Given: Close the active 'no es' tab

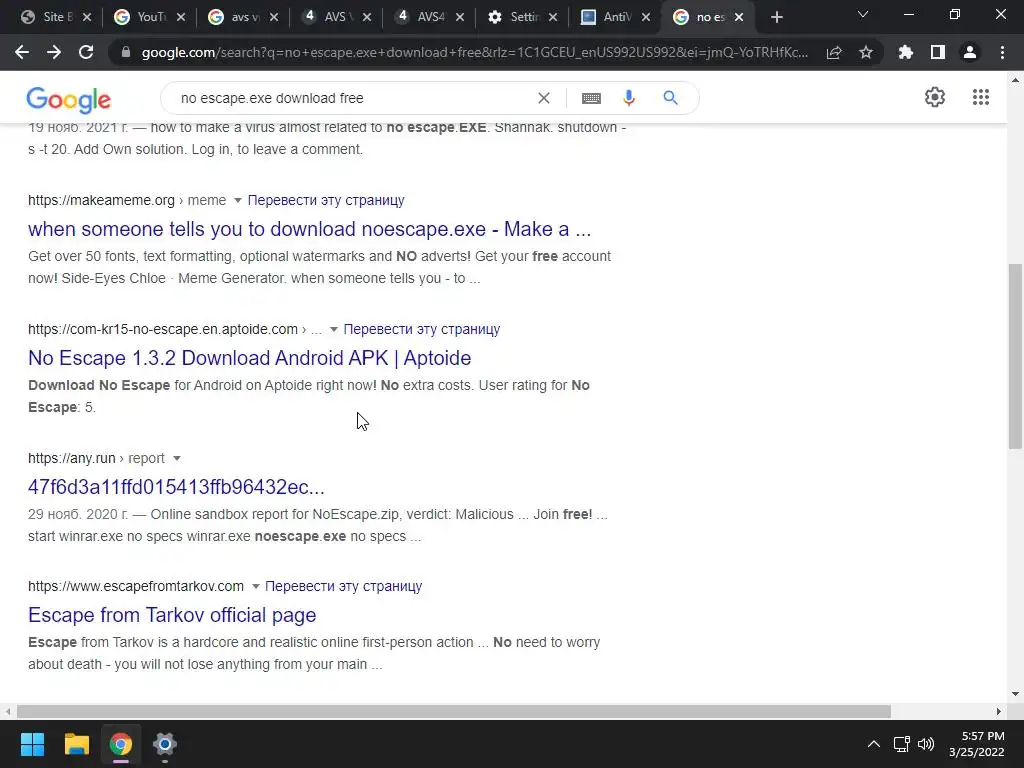Looking at the screenshot, I should pyautogui.click(x=739, y=17).
